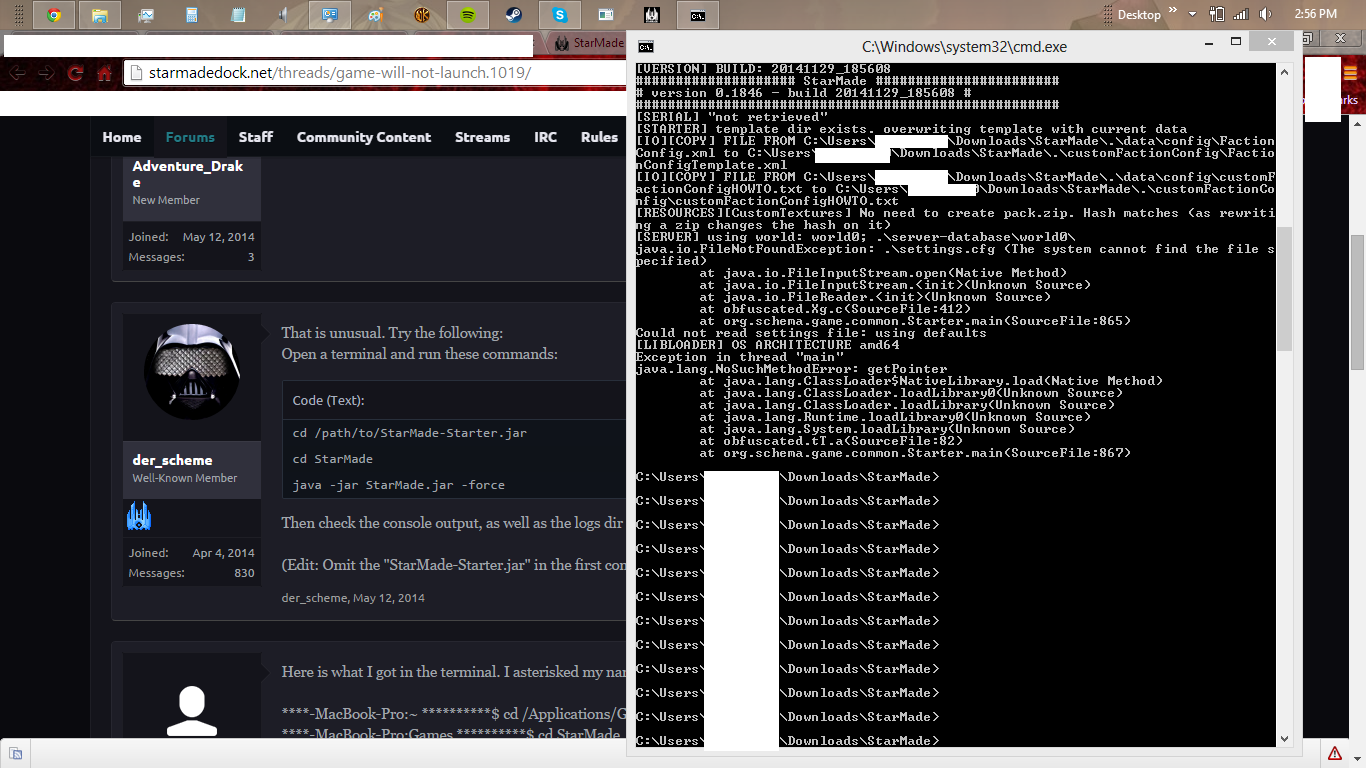
Task: Click the Chrome home button
Action: pos(104,74)
